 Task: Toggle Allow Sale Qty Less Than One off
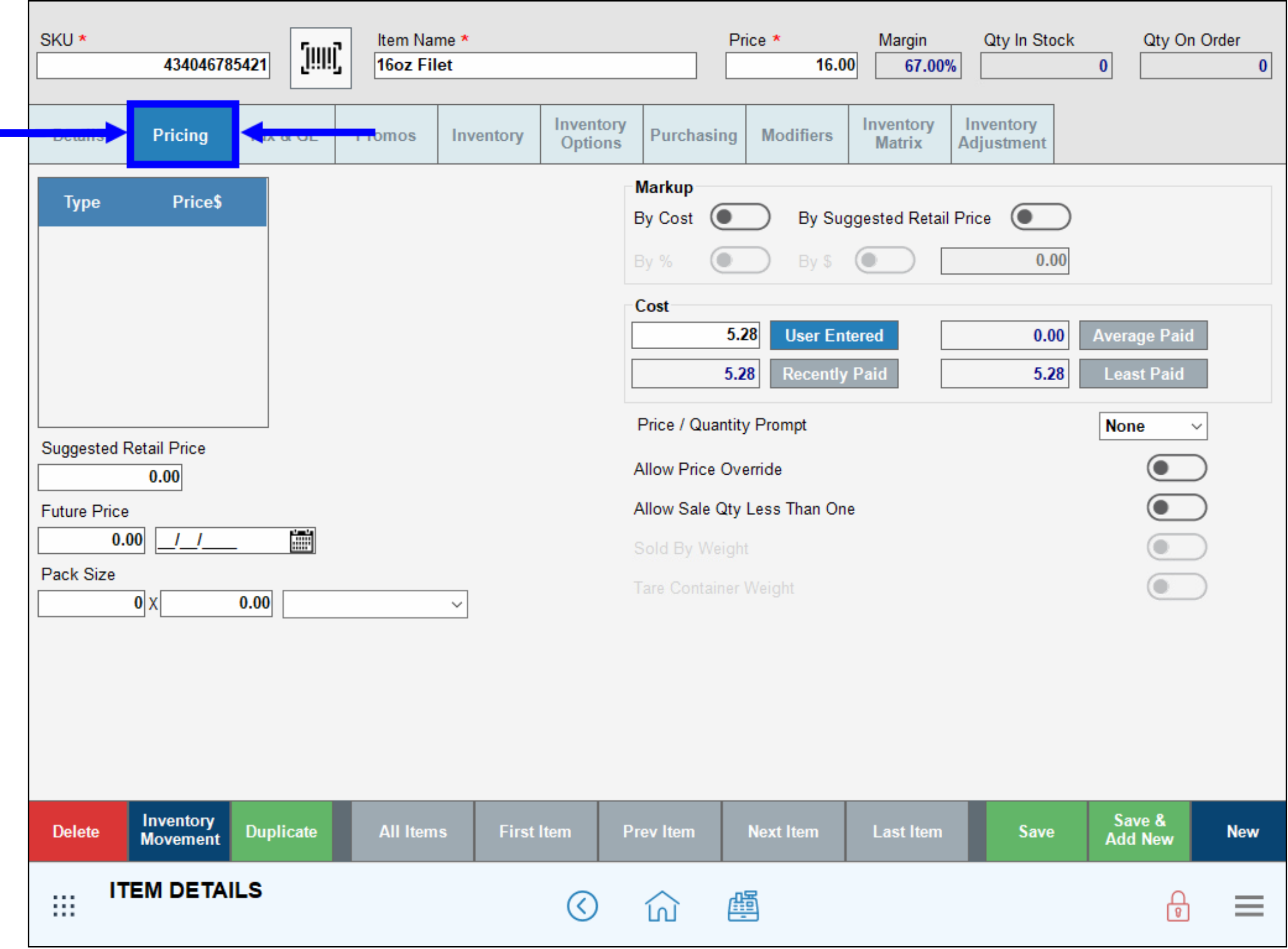(x=1176, y=507)
